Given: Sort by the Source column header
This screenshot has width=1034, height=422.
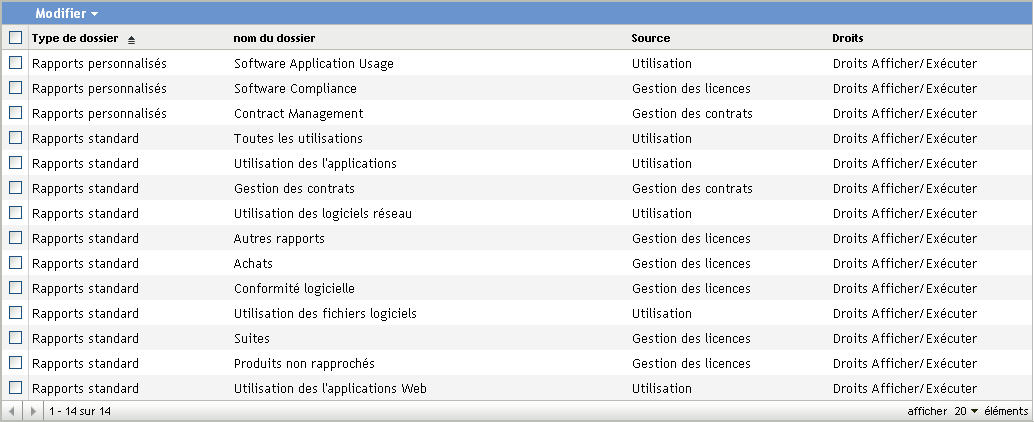Looking at the screenshot, I should [650, 38].
